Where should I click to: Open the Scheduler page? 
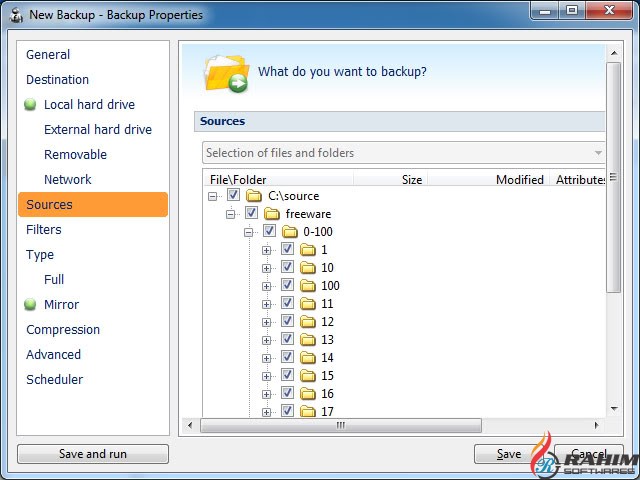click(x=54, y=380)
